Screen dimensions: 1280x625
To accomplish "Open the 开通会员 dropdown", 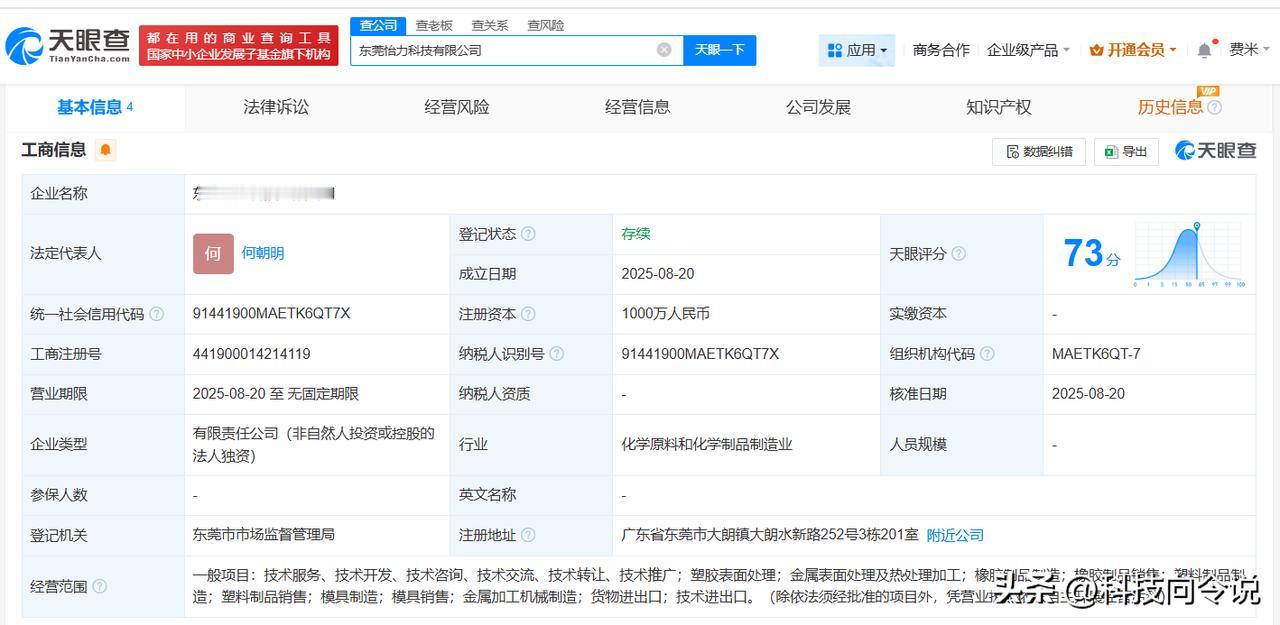I will [x=1133, y=50].
